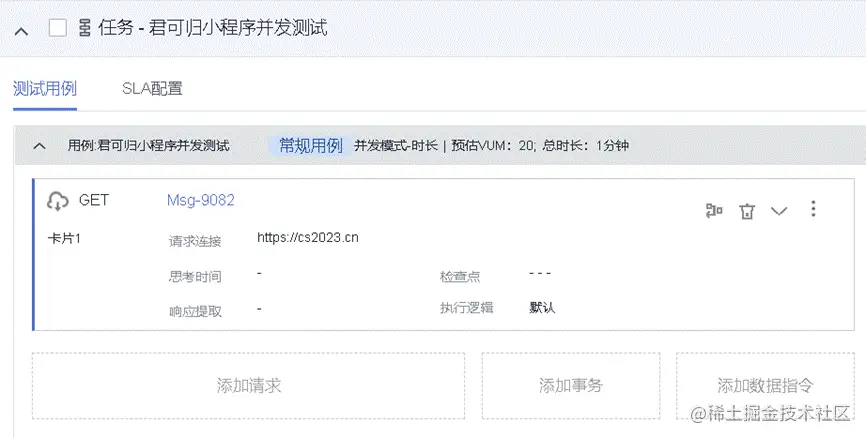Click the task icon before 任务 title
This screenshot has height=438, width=866.
(85, 28)
